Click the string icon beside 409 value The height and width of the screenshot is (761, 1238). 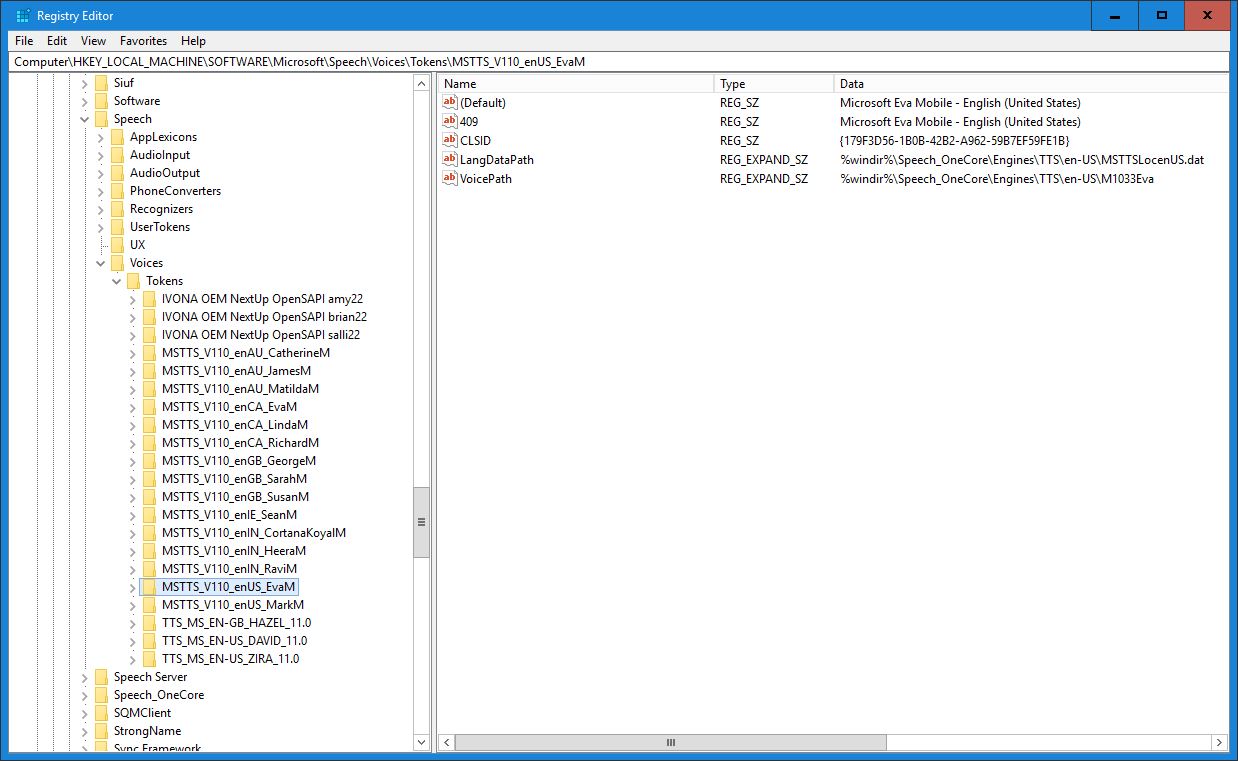(x=450, y=121)
